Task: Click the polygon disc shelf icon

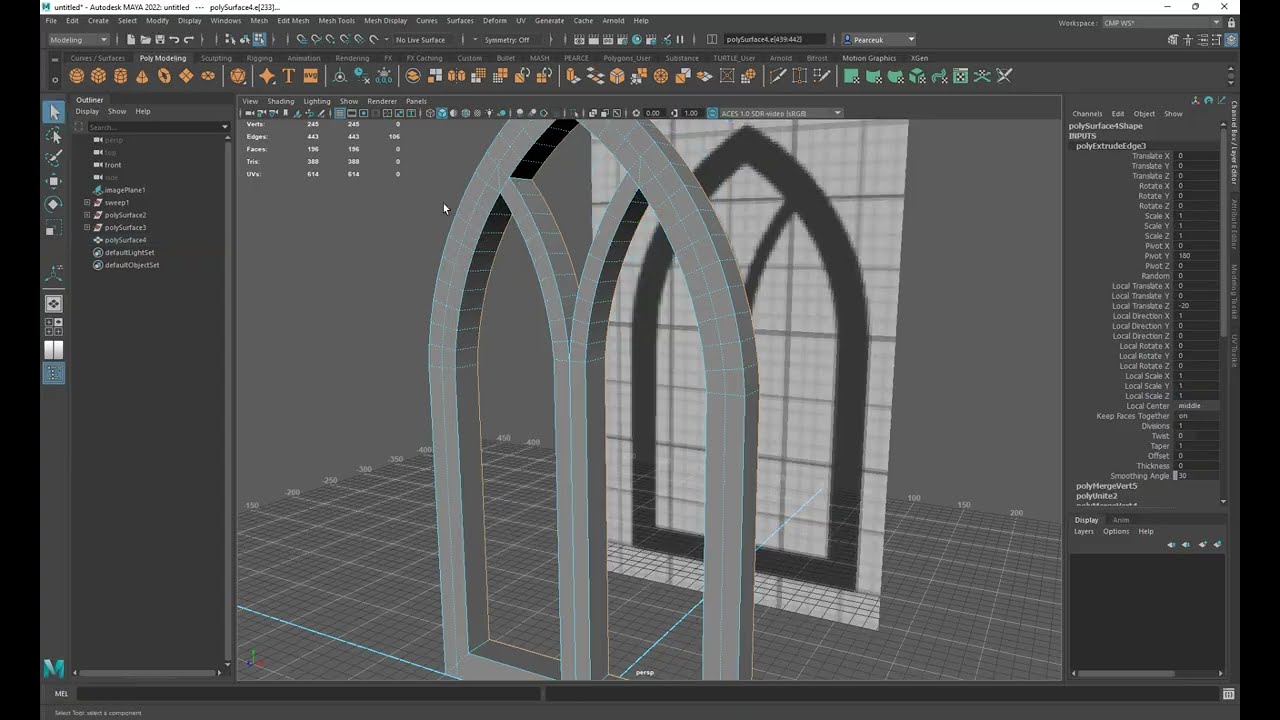Action: pyautogui.click(x=208, y=76)
